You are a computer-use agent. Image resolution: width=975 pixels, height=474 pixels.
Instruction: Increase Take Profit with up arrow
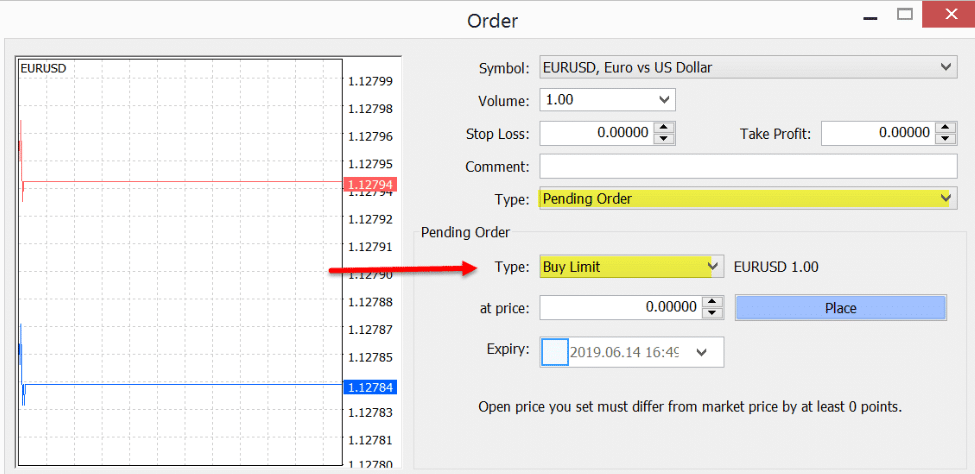click(x=945, y=127)
